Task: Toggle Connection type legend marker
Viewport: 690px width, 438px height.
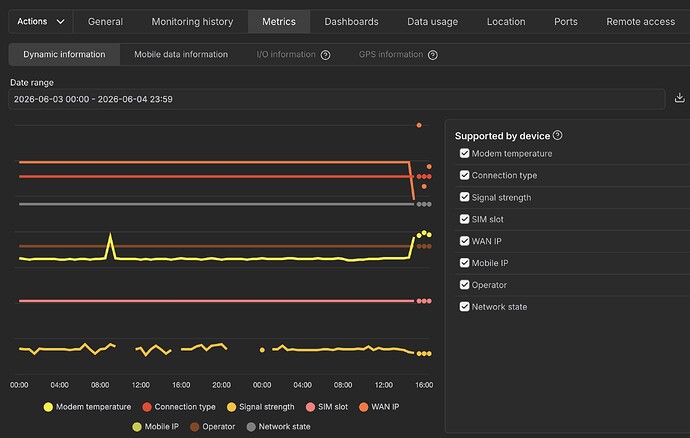Action: (147, 407)
